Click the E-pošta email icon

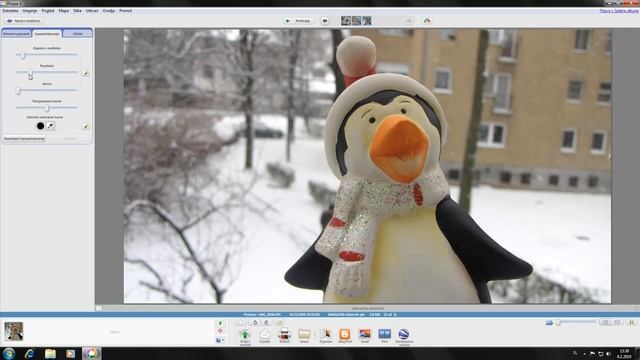pos(264,335)
